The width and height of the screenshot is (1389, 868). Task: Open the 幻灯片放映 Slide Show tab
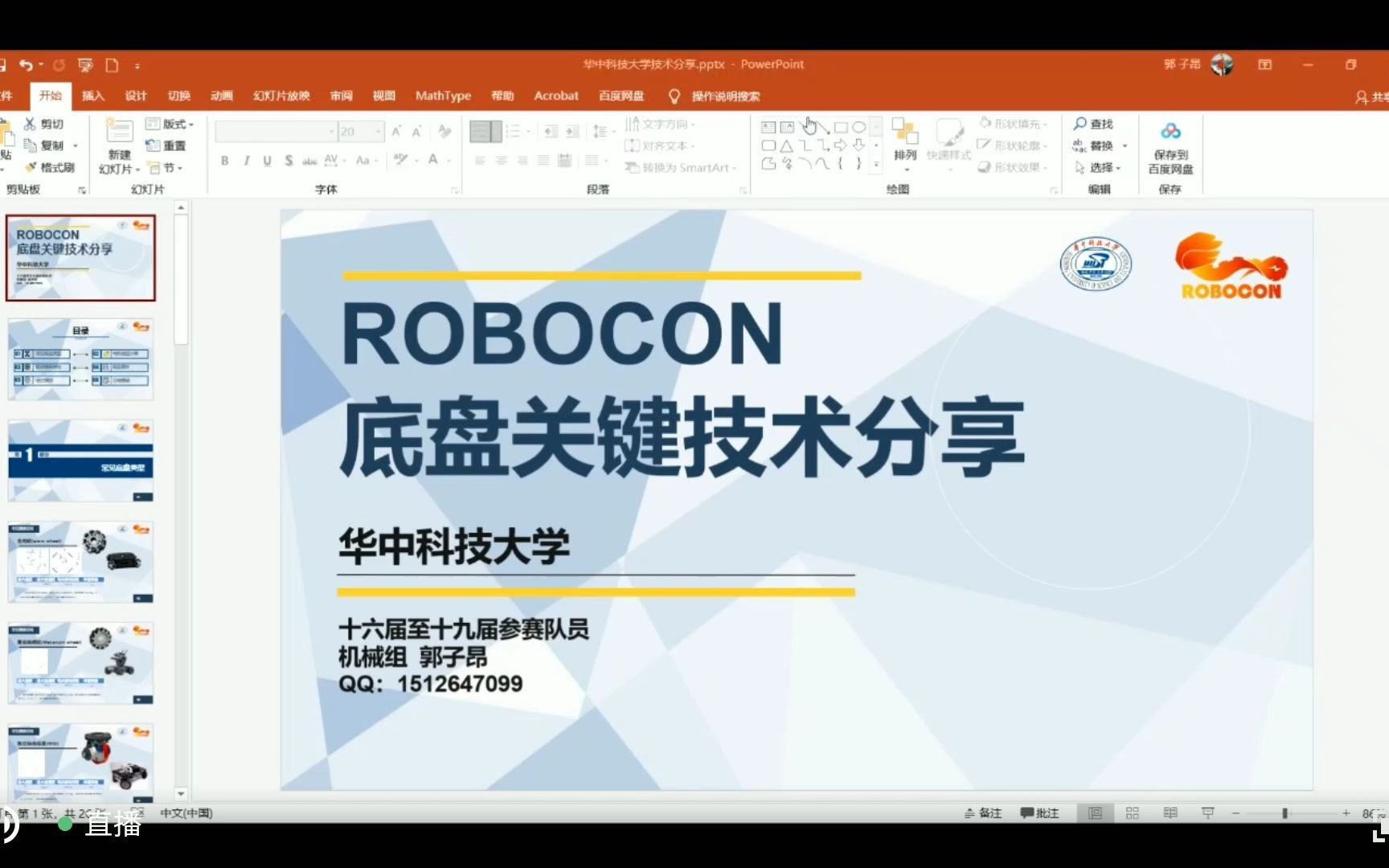pyautogui.click(x=281, y=96)
